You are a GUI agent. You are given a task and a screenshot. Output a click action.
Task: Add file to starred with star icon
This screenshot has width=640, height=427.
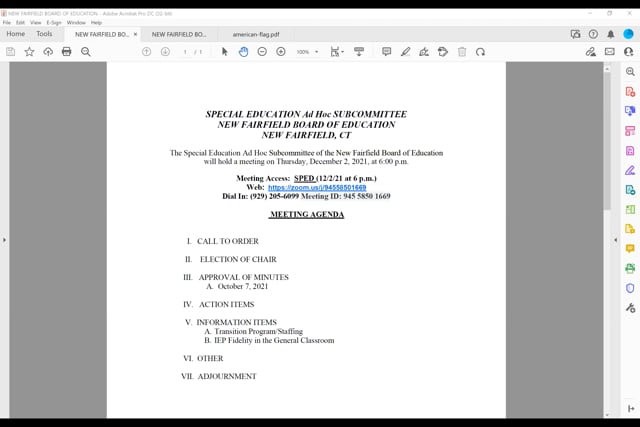coord(29,52)
